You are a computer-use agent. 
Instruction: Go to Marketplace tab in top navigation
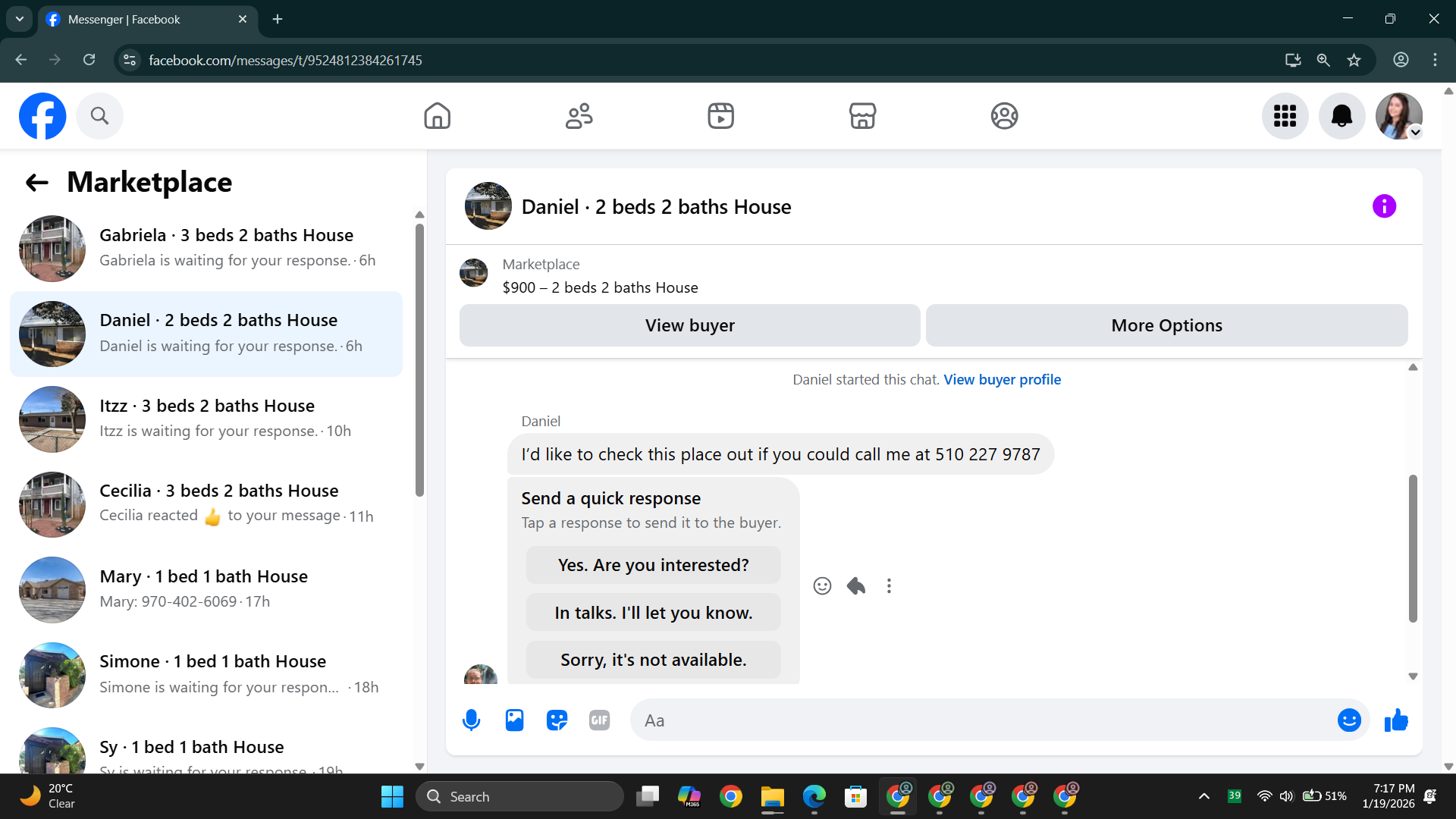862,116
